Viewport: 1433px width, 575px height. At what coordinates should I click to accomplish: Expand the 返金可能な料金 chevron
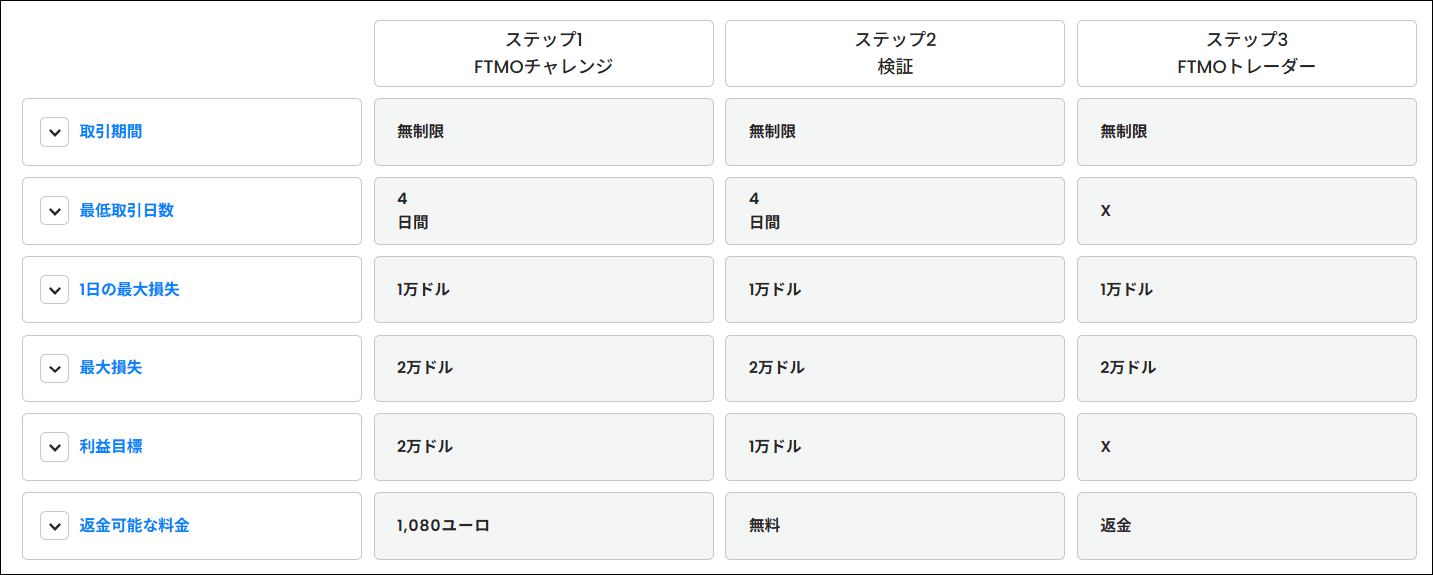coord(55,526)
